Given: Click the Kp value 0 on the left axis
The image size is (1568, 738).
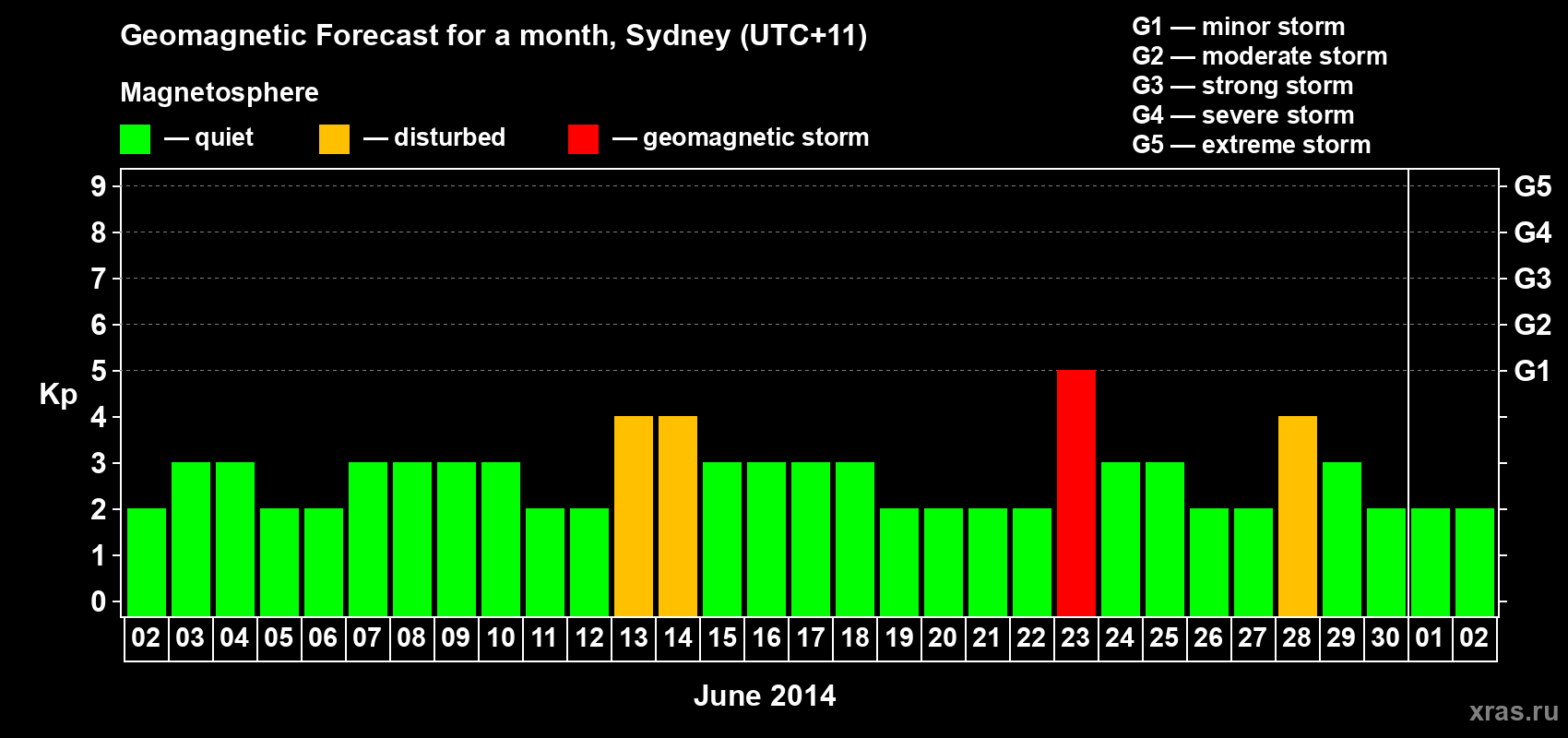Looking at the screenshot, I should (x=99, y=601).
